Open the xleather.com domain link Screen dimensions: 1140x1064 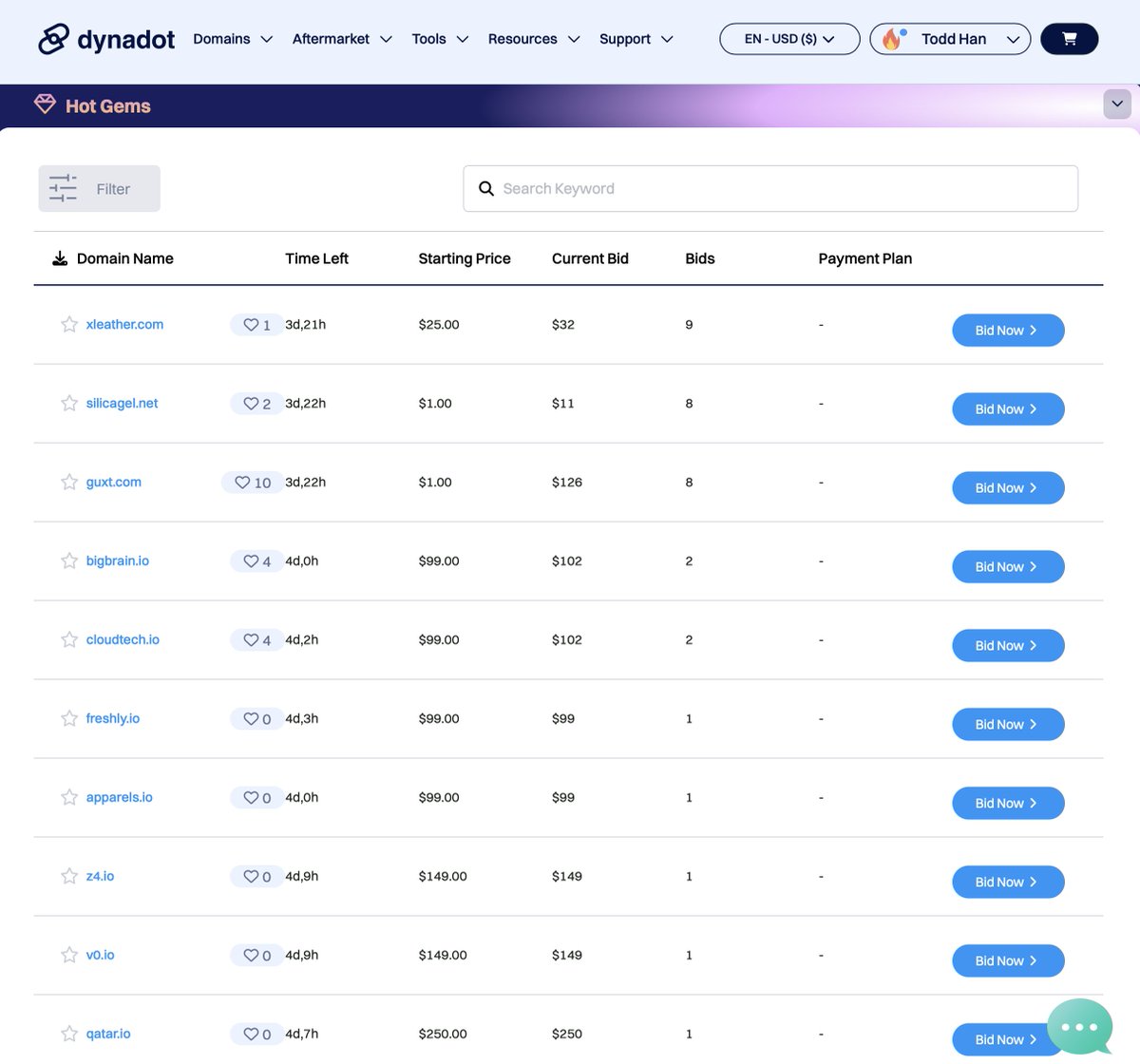point(124,324)
